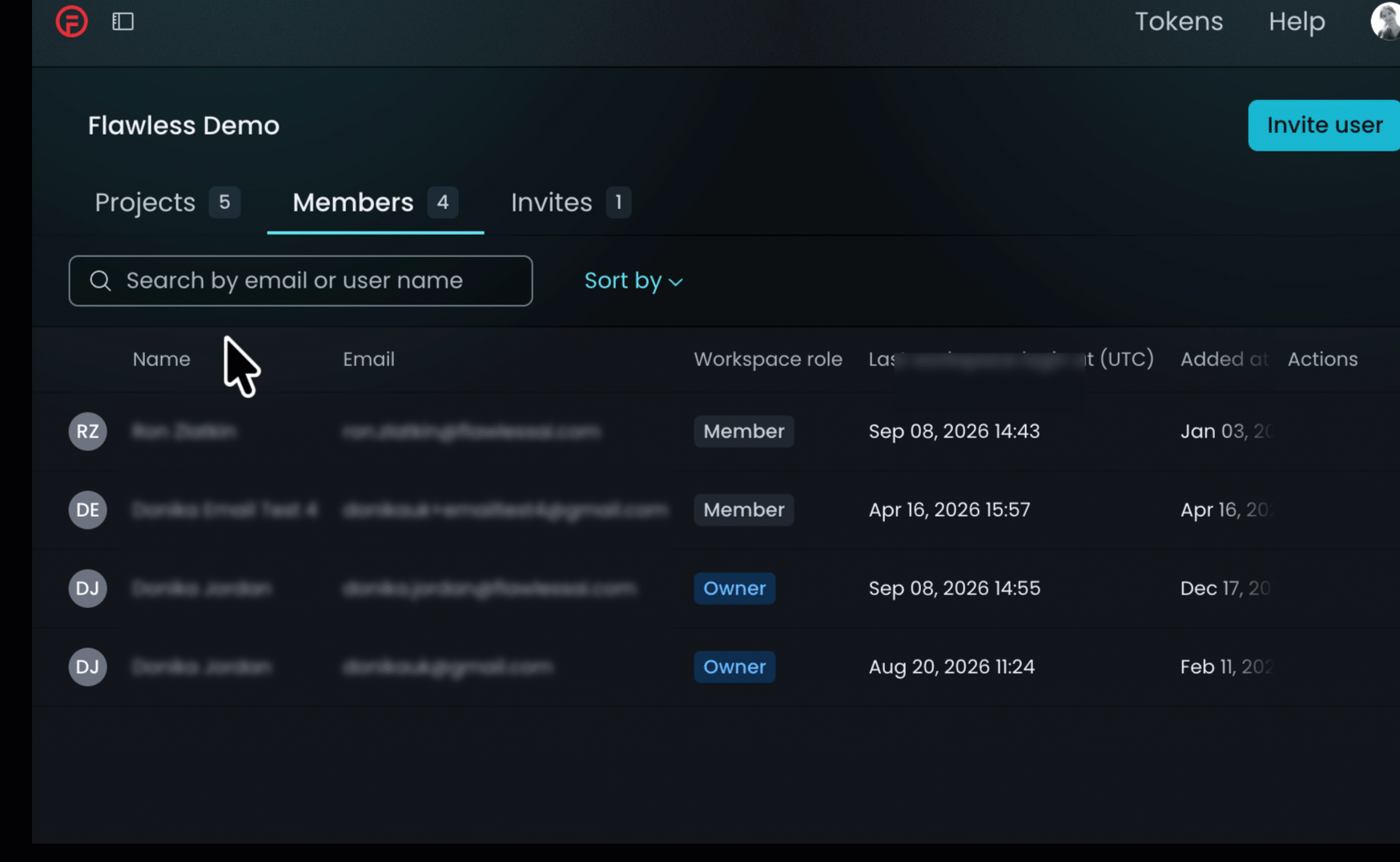Screen dimensions: 1400x862
Task: Click the Email column header
Action: (x=368, y=359)
